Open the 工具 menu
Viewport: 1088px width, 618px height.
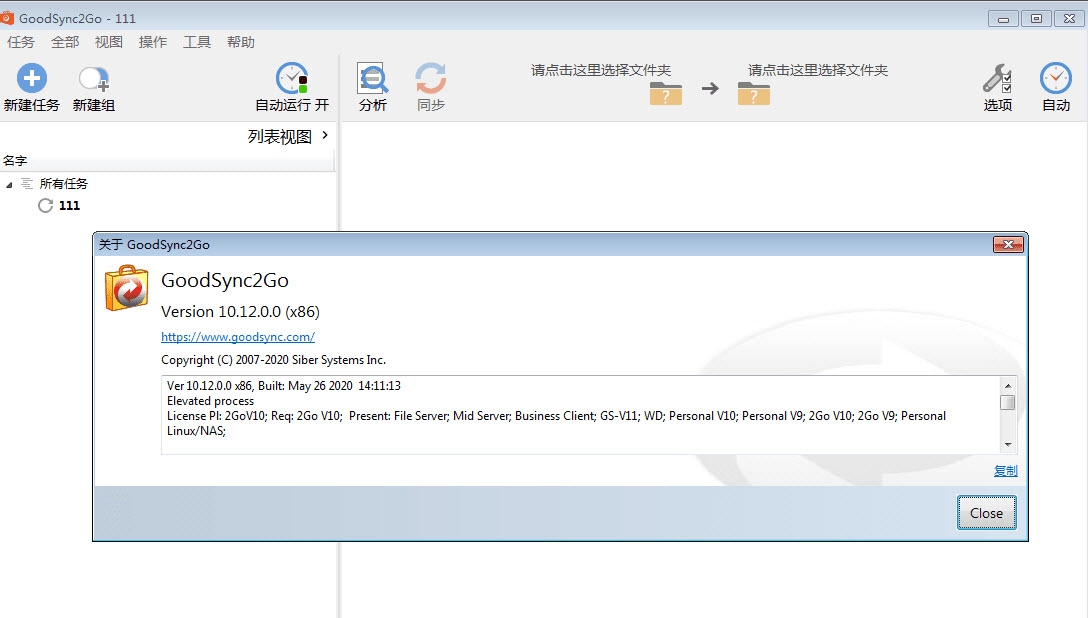pos(197,42)
